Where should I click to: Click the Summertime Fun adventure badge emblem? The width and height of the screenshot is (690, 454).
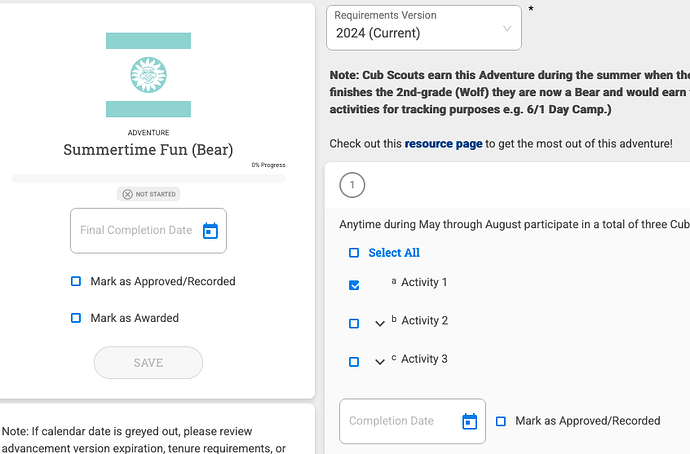click(148, 75)
